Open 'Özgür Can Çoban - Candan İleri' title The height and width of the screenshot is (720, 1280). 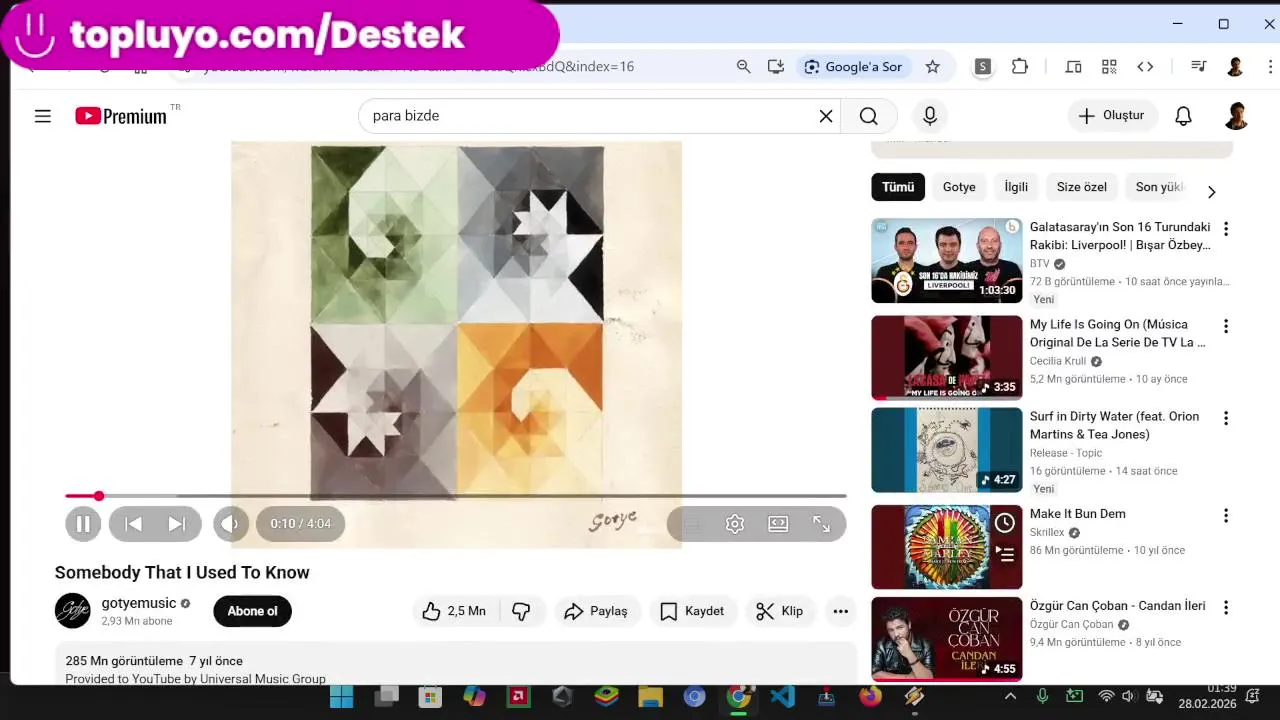tap(1118, 606)
